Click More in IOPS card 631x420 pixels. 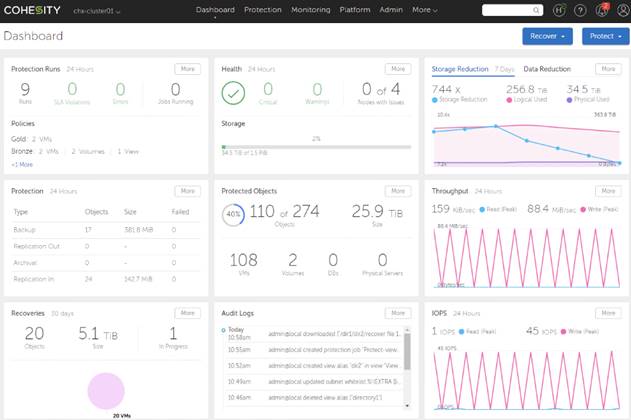click(x=608, y=313)
